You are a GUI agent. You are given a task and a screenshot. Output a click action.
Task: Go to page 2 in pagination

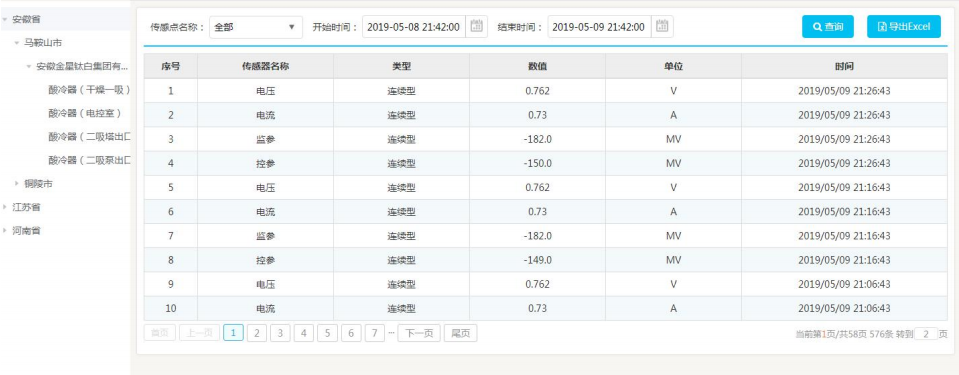click(257, 333)
